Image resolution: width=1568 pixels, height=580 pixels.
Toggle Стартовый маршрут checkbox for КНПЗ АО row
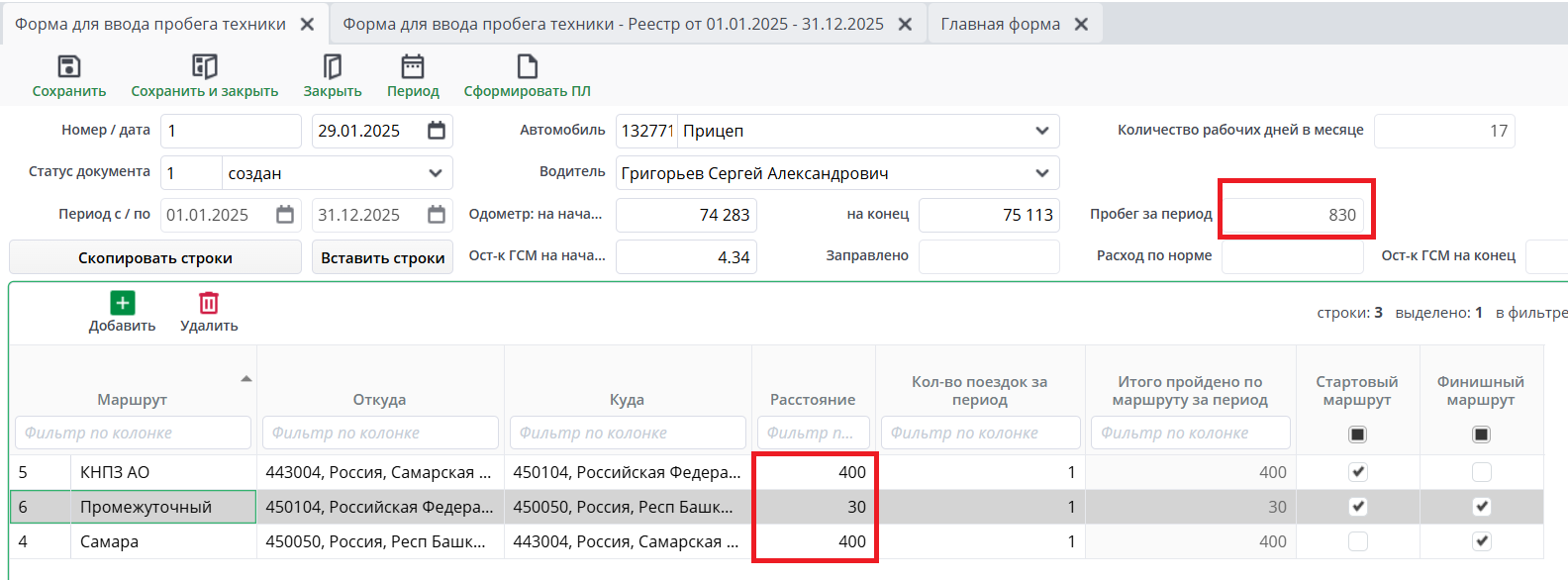point(1358,472)
